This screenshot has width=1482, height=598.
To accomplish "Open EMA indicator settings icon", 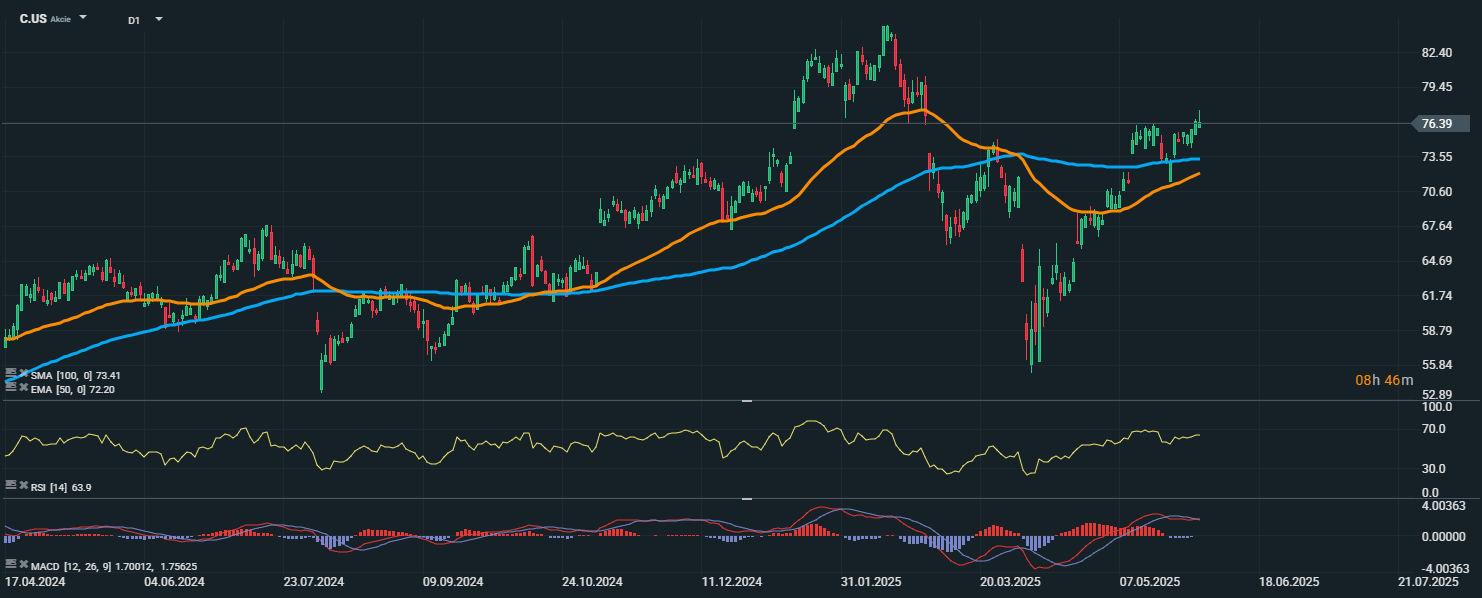I will (11, 385).
